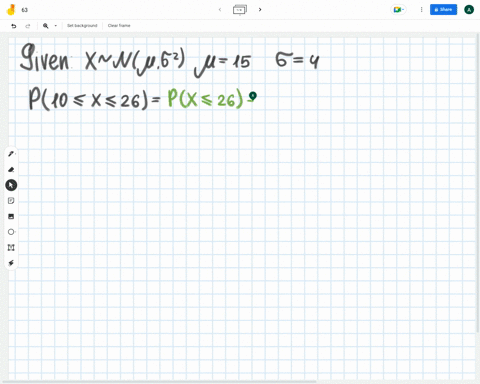Undo the last action
480x384 pixels.
coord(14,26)
